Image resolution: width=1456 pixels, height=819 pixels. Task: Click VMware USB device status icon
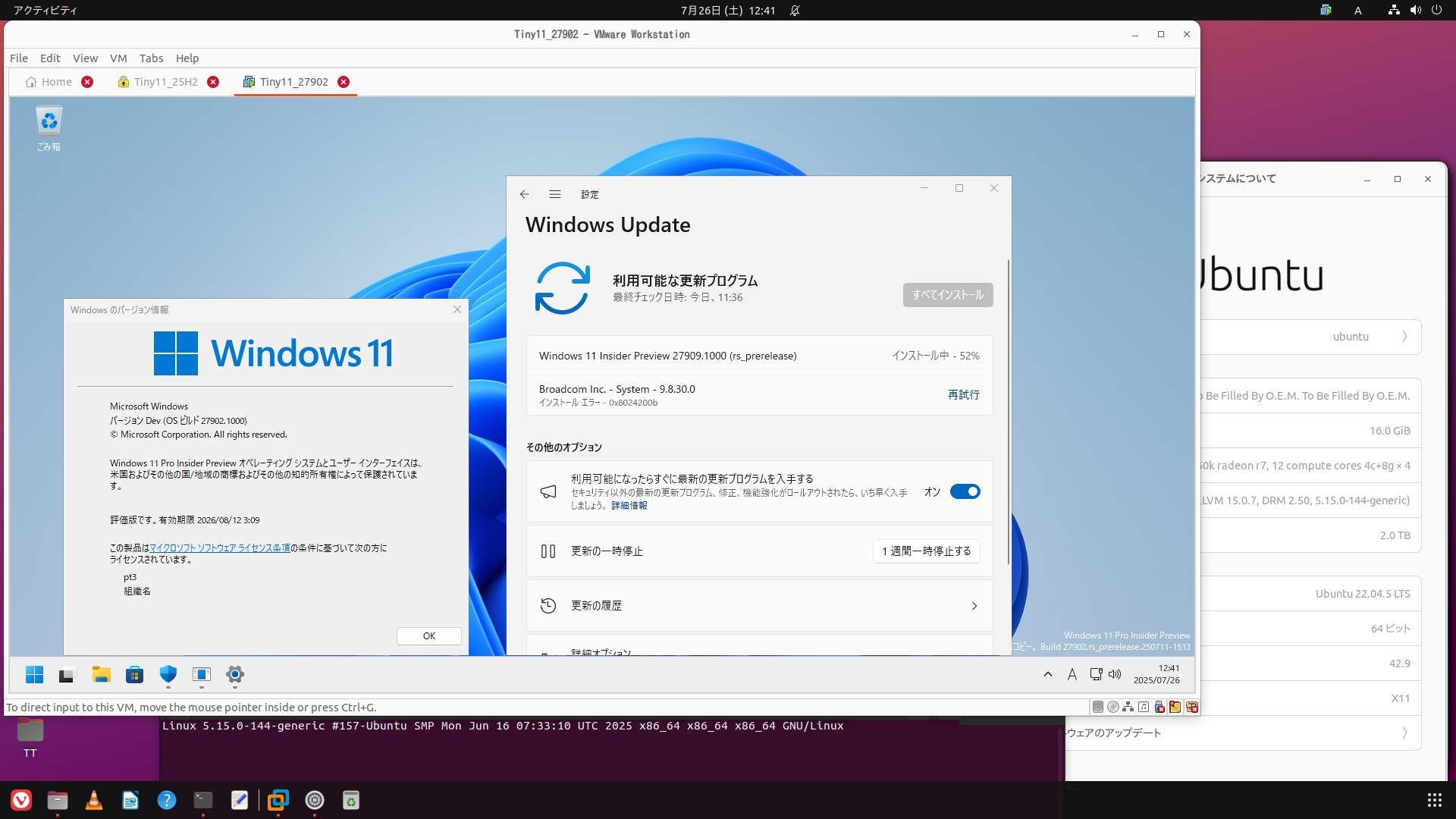[x=1159, y=707]
